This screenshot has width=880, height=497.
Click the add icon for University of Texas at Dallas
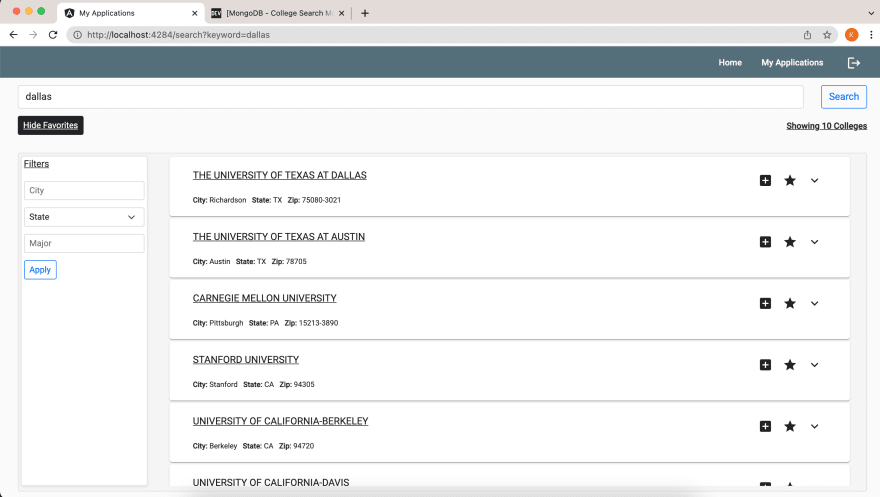(x=765, y=181)
